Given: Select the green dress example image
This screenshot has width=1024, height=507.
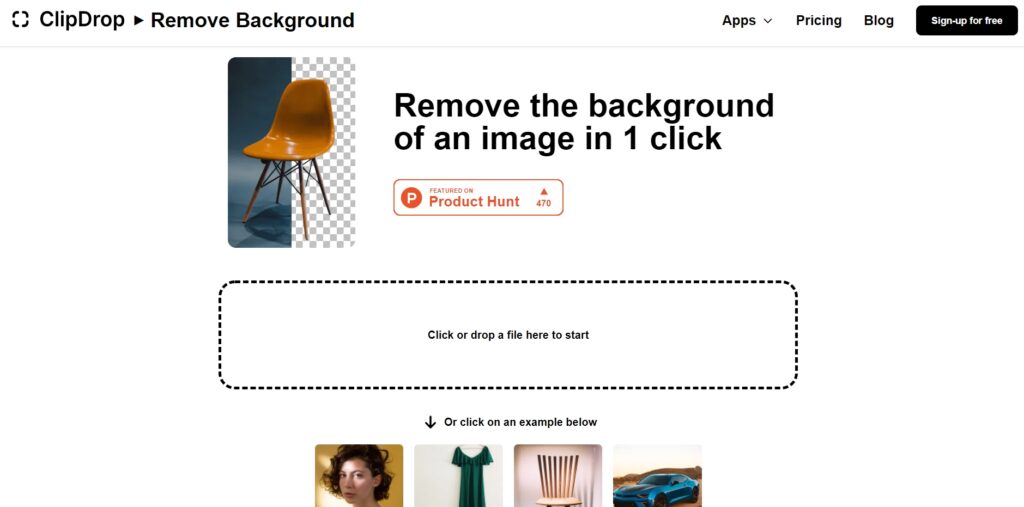Looking at the screenshot, I should coord(458,476).
